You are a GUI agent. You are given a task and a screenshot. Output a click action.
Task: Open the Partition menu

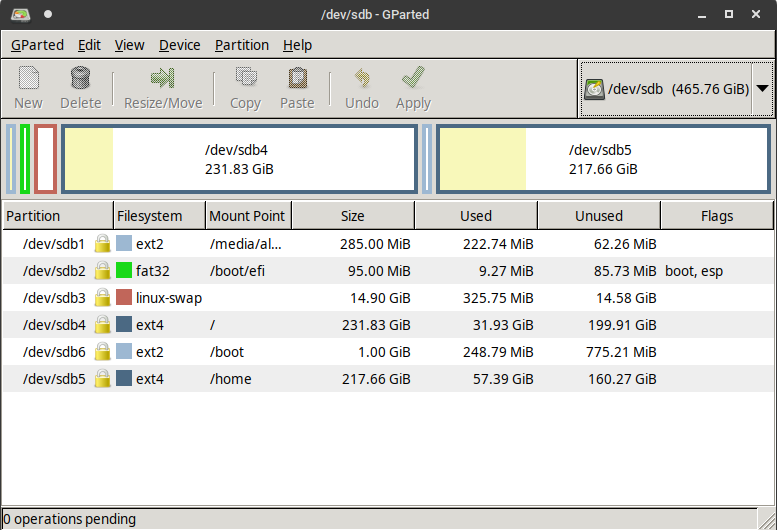point(242,45)
